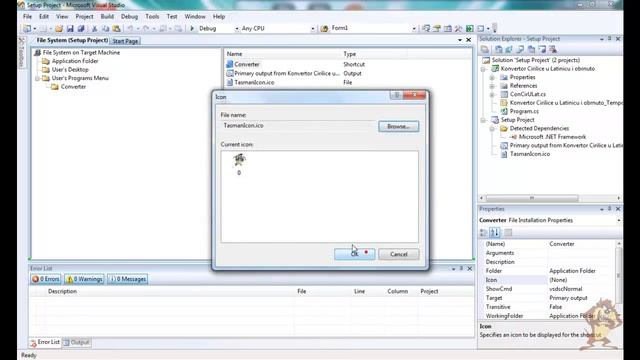Expand the References node in Solution Explorer
This screenshot has height=360, width=640.
point(492,86)
